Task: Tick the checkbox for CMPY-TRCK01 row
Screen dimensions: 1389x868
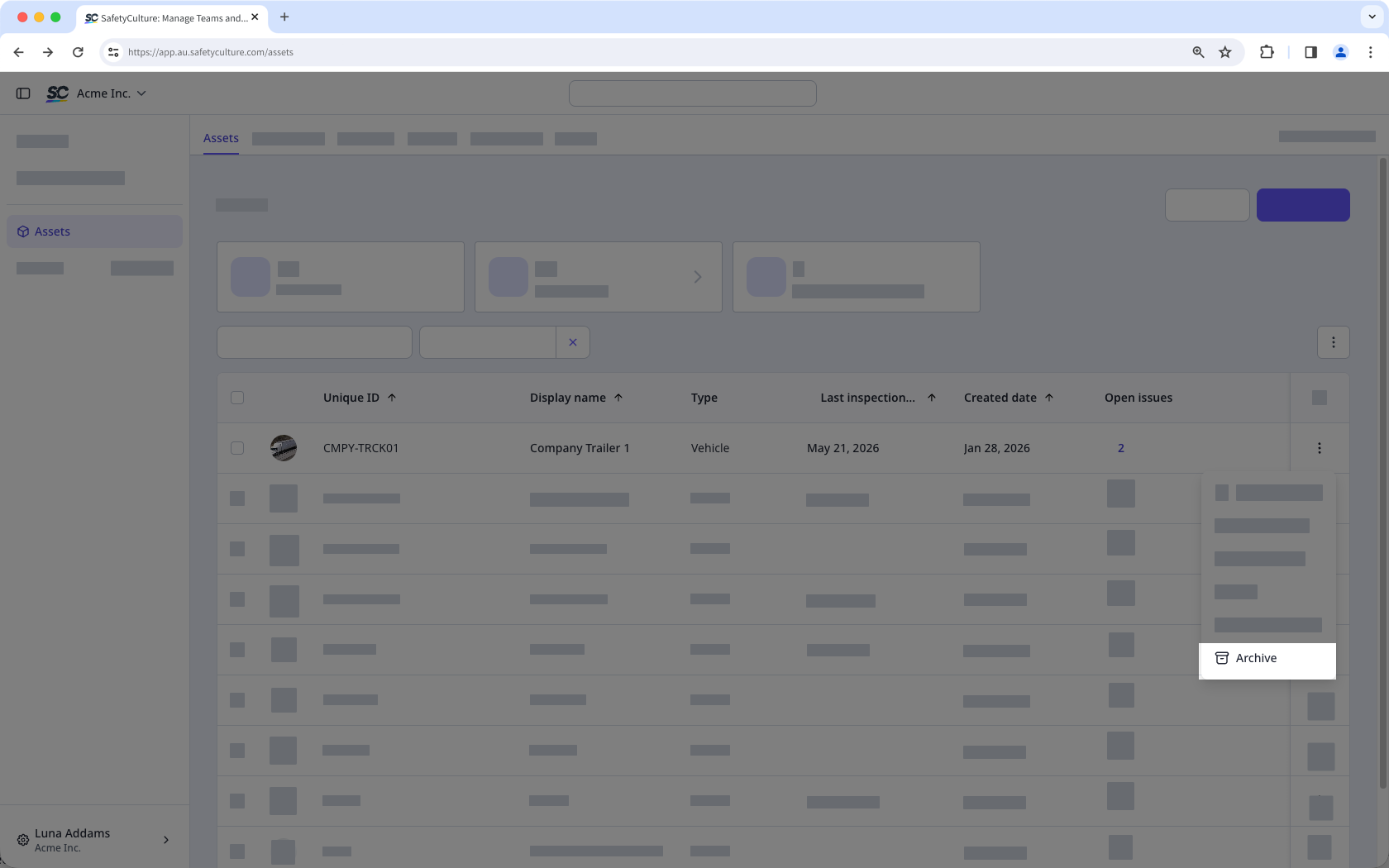Action: tap(237, 448)
